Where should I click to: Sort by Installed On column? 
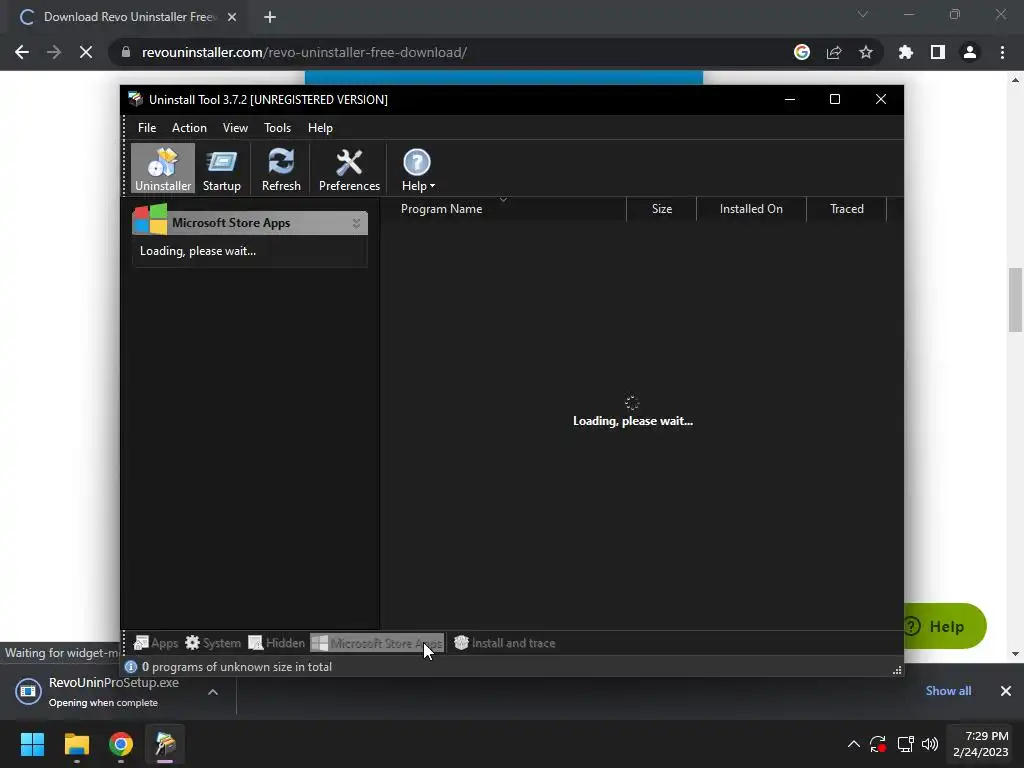coord(751,209)
